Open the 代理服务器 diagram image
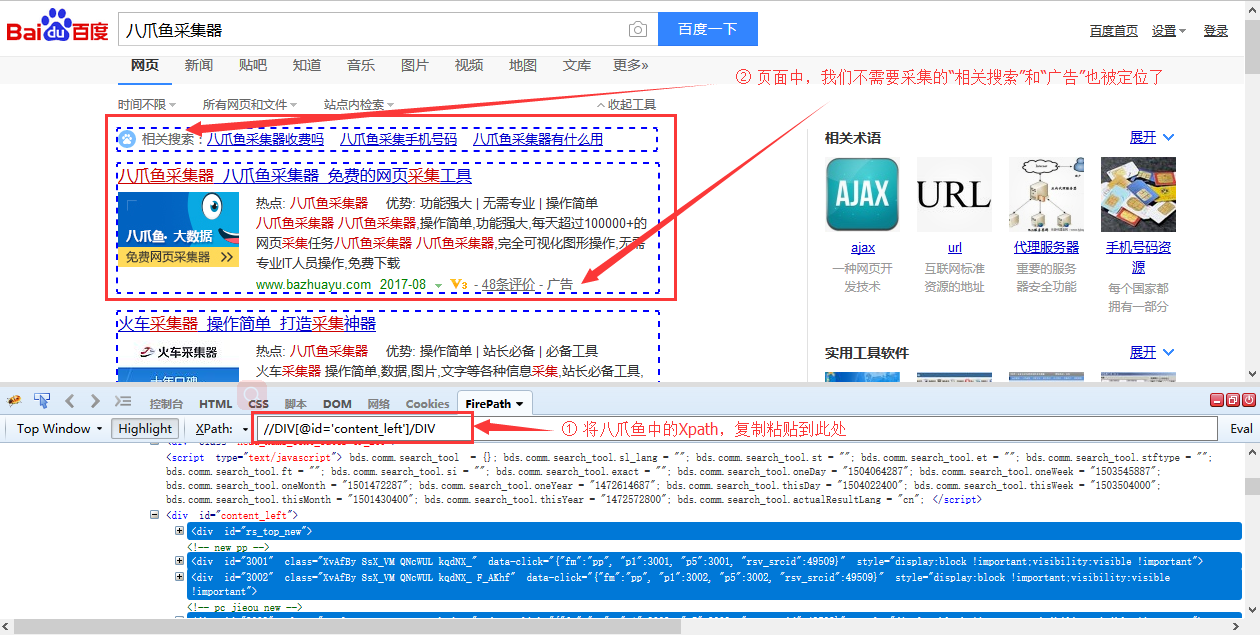Image resolution: width=1260 pixels, height=635 pixels. pos(1046,194)
